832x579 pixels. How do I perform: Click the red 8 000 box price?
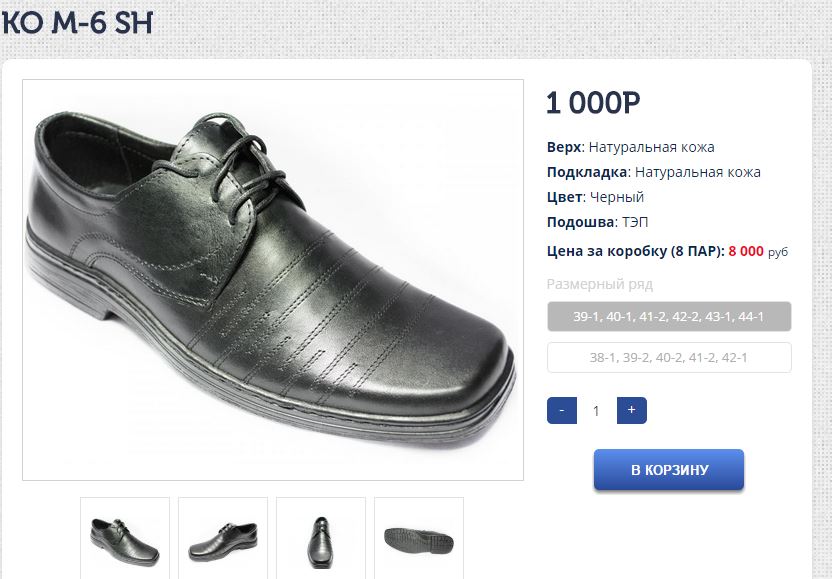[746, 251]
